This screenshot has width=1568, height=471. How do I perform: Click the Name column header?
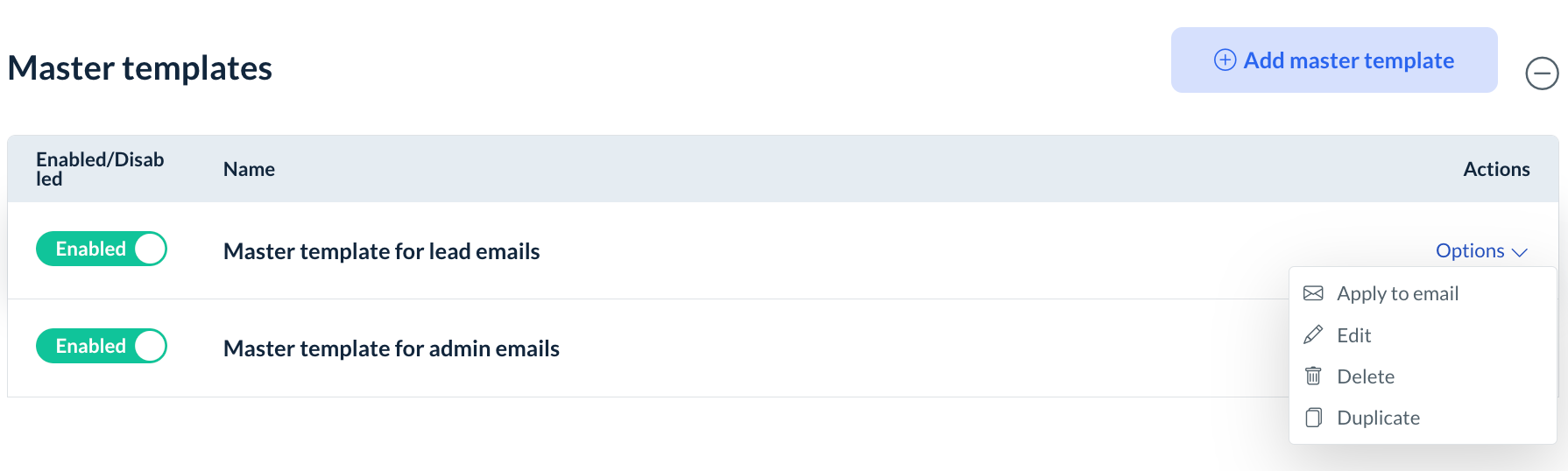pyautogui.click(x=249, y=169)
